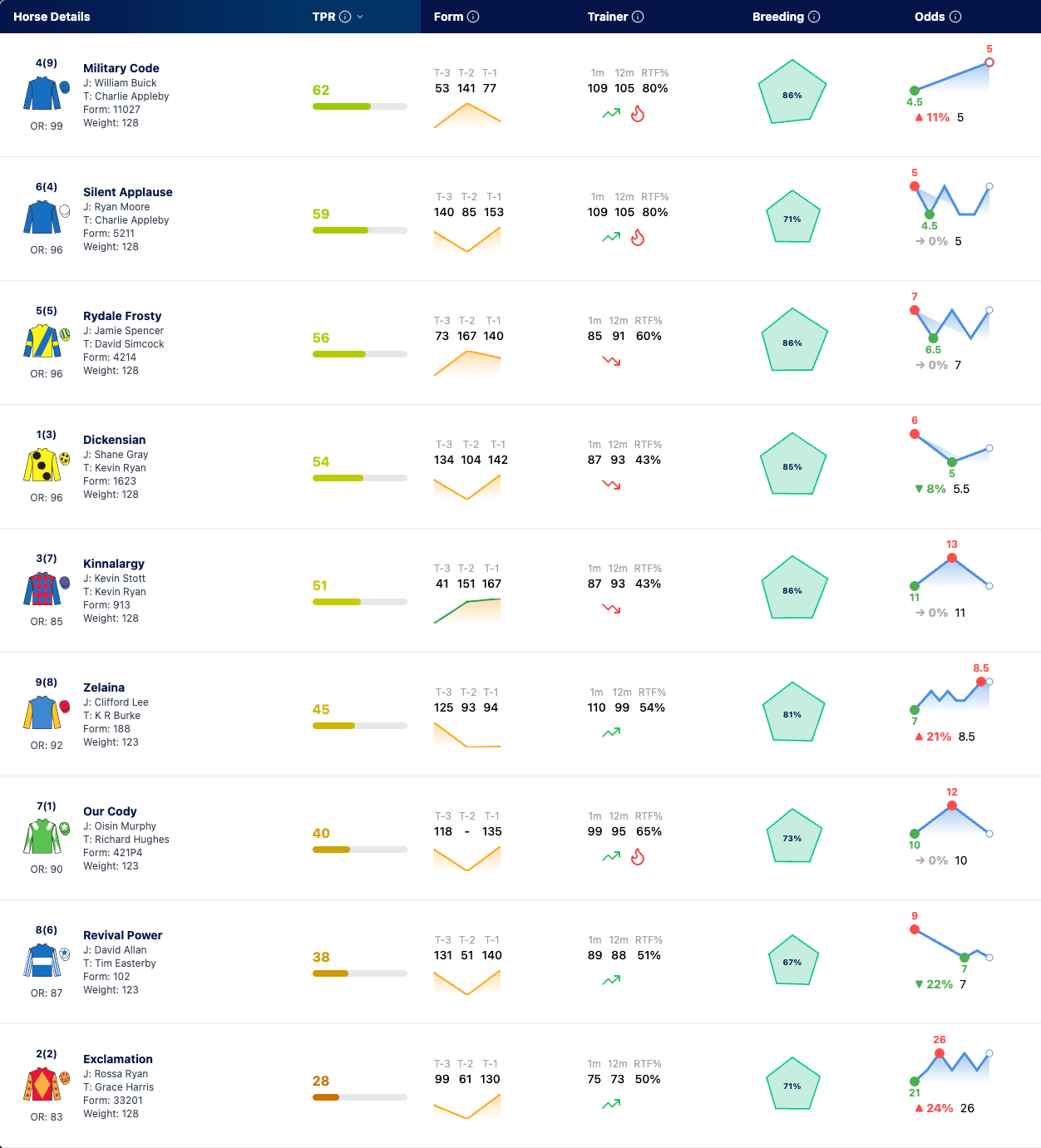Click Zelaina's upward trainer trend icon
This screenshot has height=1148, width=1041.
(611, 732)
